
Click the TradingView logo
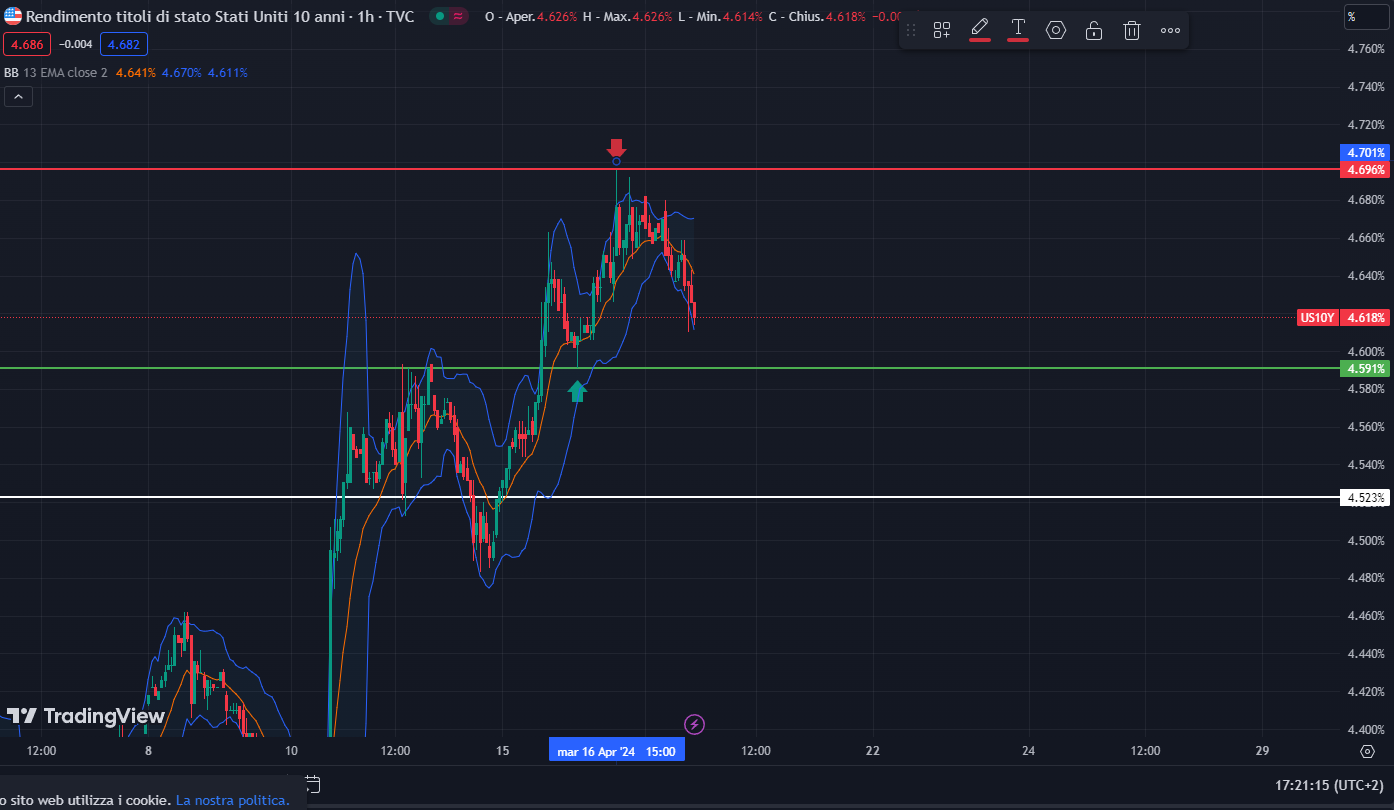(86, 716)
